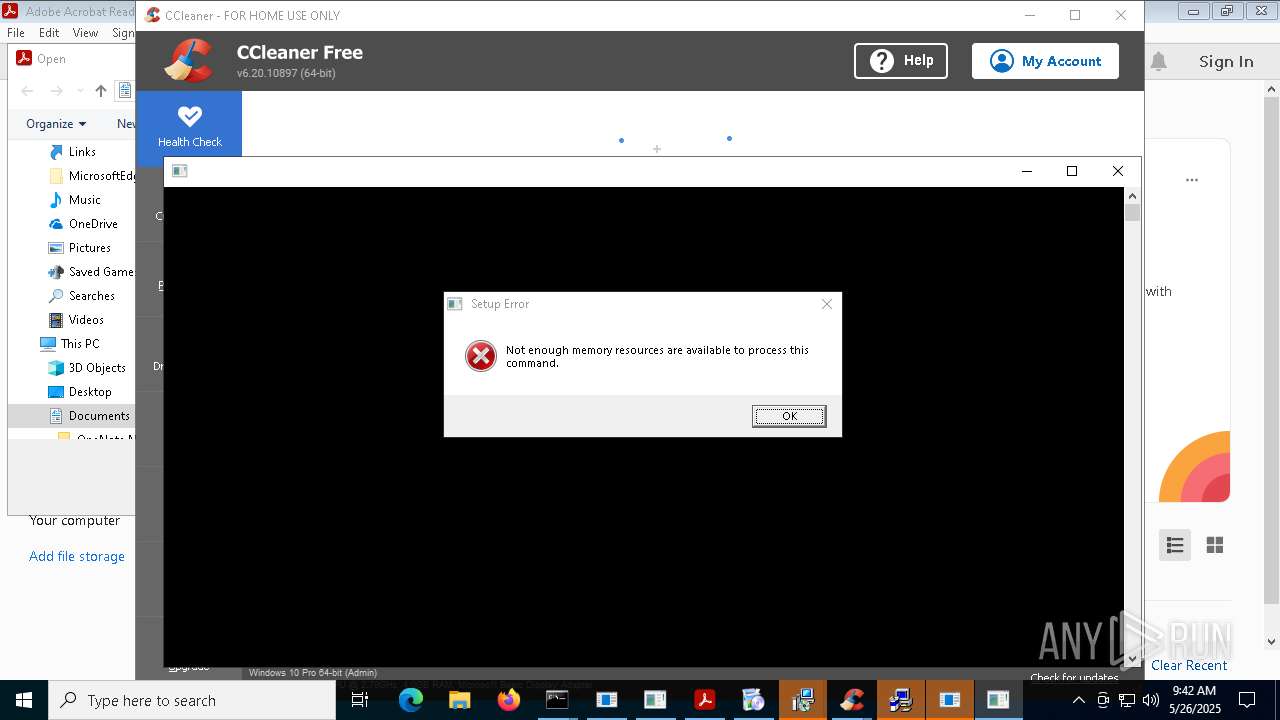Screen dimensions: 1280x720
Task: Switch to CCleaner on the taskbar
Action: pyautogui.click(x=851, y=700)
